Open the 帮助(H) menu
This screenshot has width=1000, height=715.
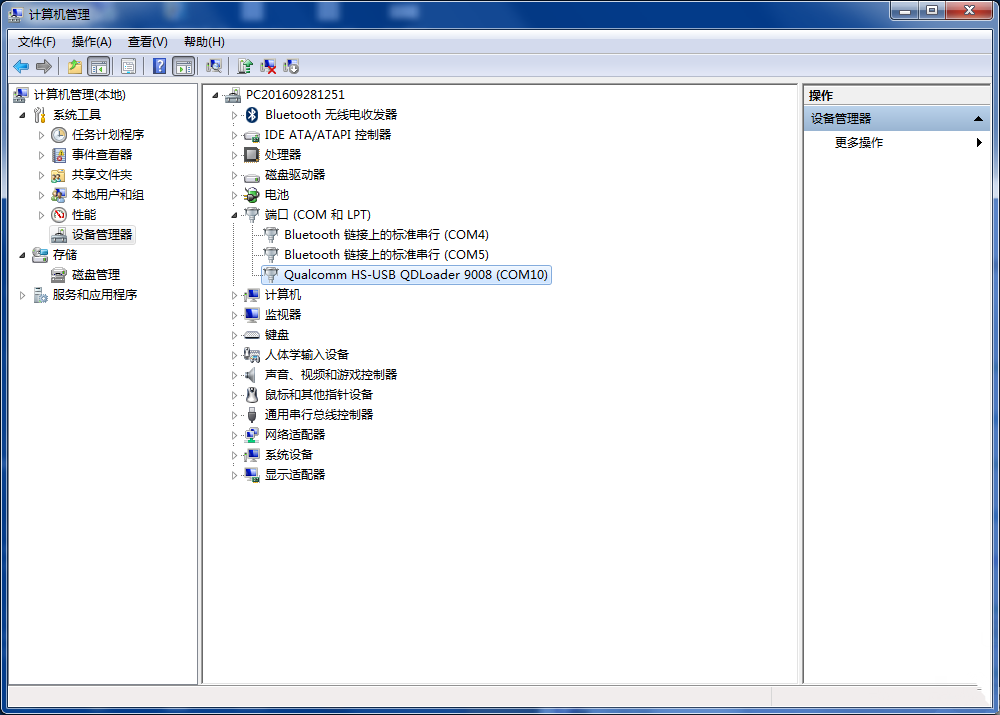pyautogui.click(x=204, y=42)
